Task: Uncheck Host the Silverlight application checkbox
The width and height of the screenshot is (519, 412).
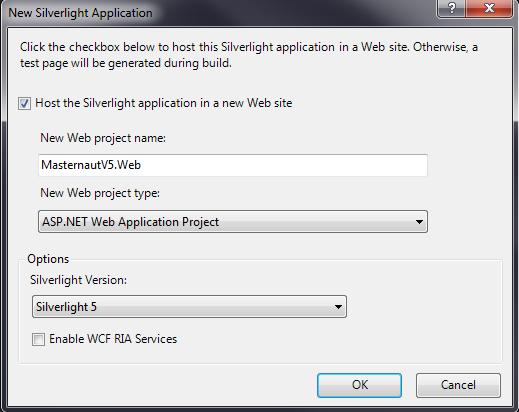Action: (24, 103)
